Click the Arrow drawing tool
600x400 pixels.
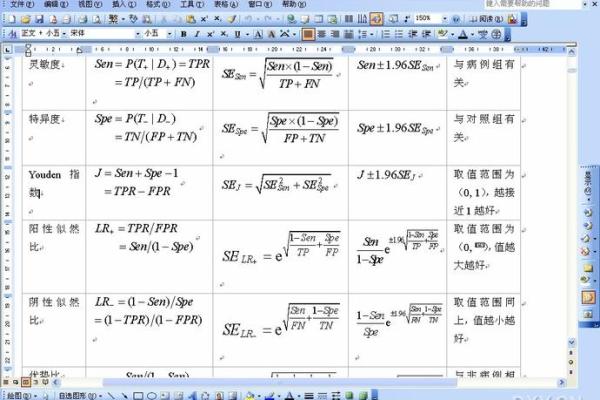pyautogui.click(x=125, y=394)
